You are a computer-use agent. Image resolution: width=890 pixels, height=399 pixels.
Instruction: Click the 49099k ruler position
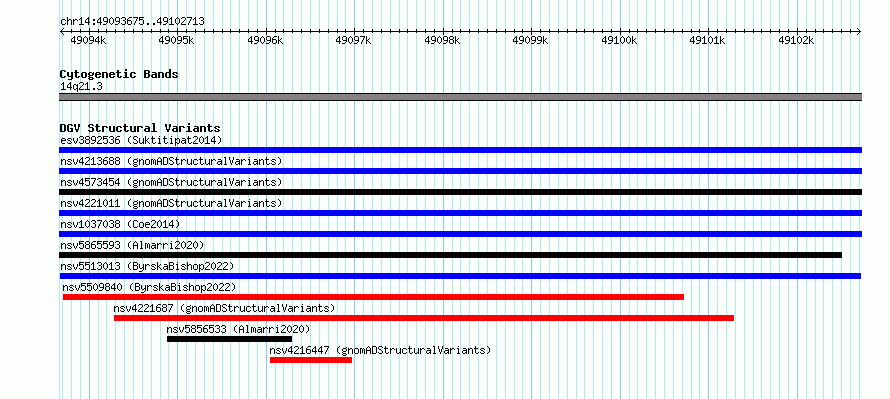click(x=531, y=41)
